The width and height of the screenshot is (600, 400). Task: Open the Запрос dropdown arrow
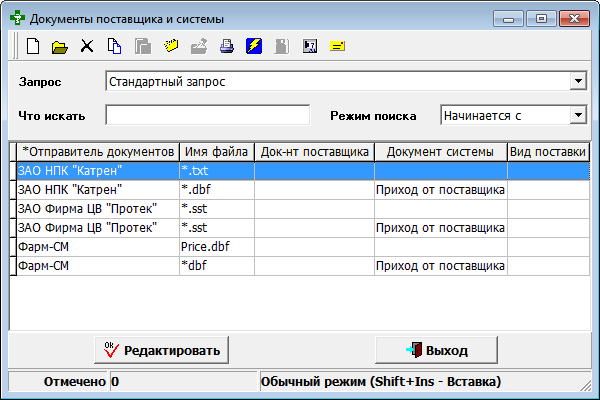[578, 81]
